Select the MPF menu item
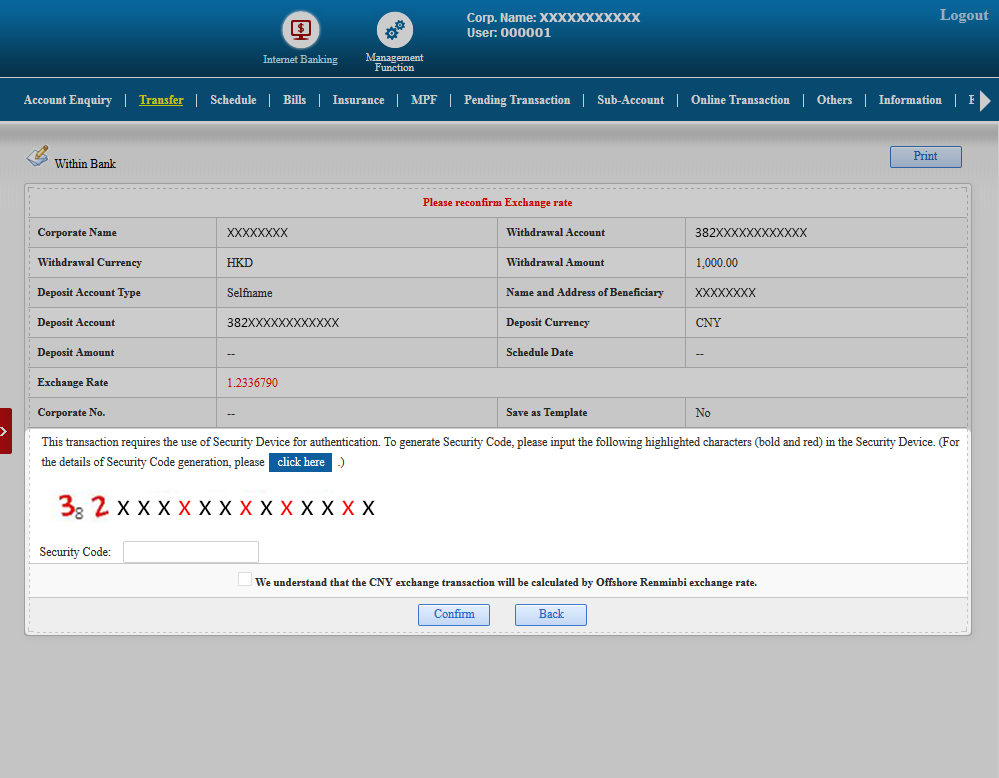 (x=424, y=100)
